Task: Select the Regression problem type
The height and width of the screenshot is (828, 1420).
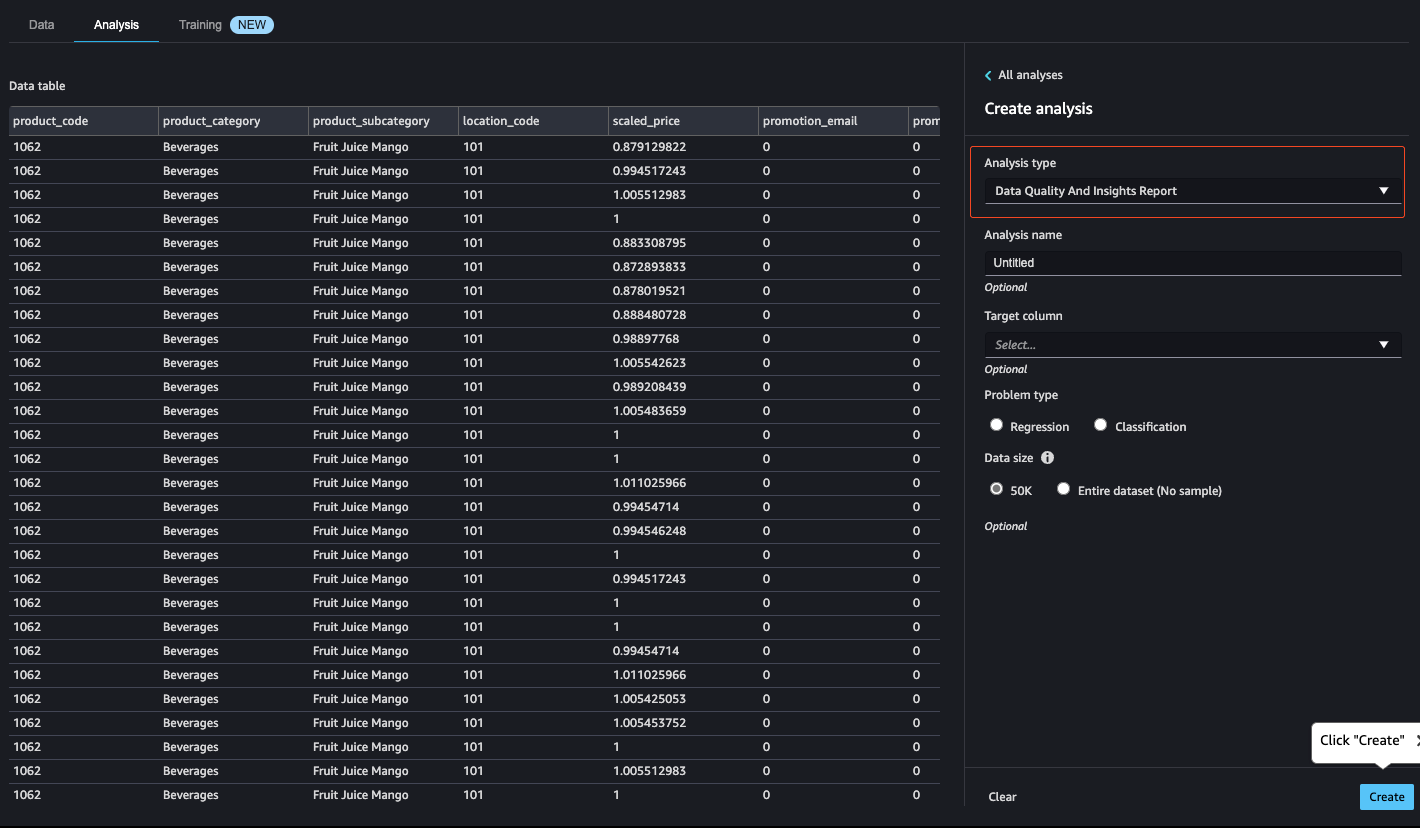Action: [x=996, y=425]
